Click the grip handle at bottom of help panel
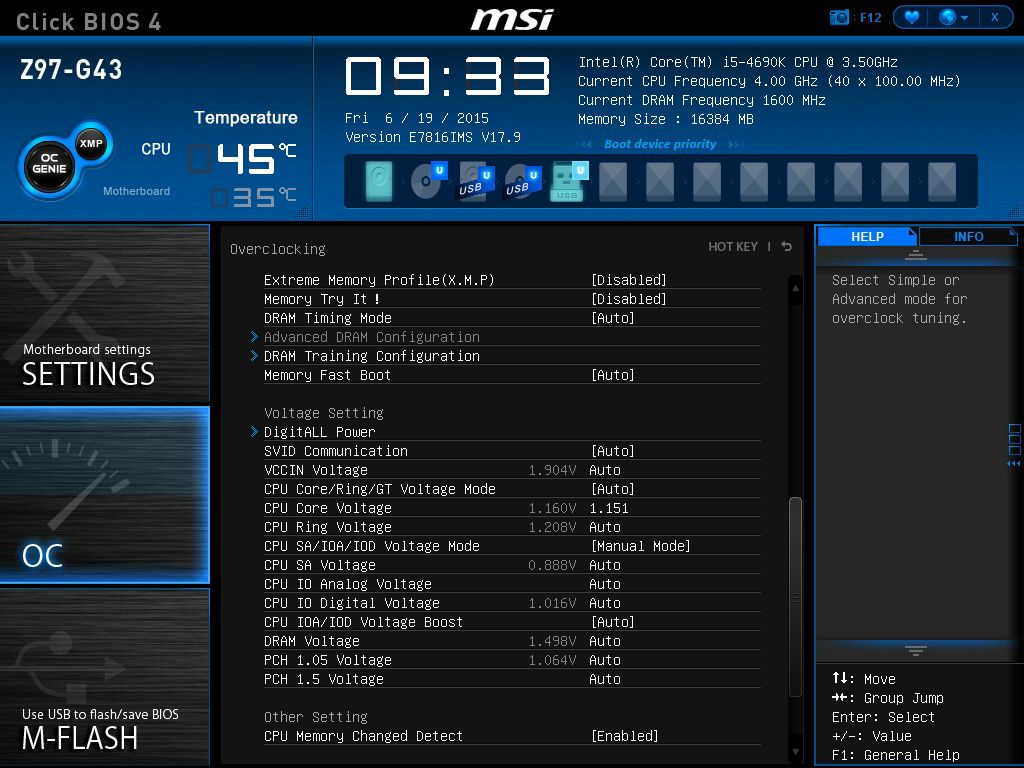The image size is (1024, 768). click(916, 650)
